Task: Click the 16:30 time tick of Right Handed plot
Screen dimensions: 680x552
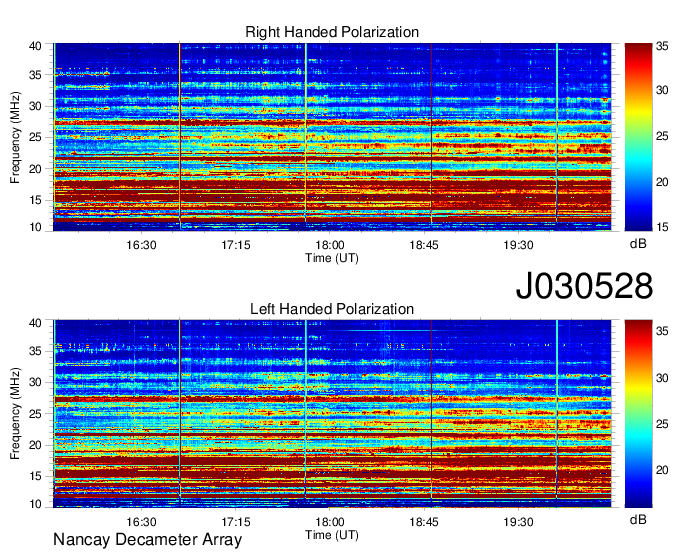Action: click(x=141, y=245)
